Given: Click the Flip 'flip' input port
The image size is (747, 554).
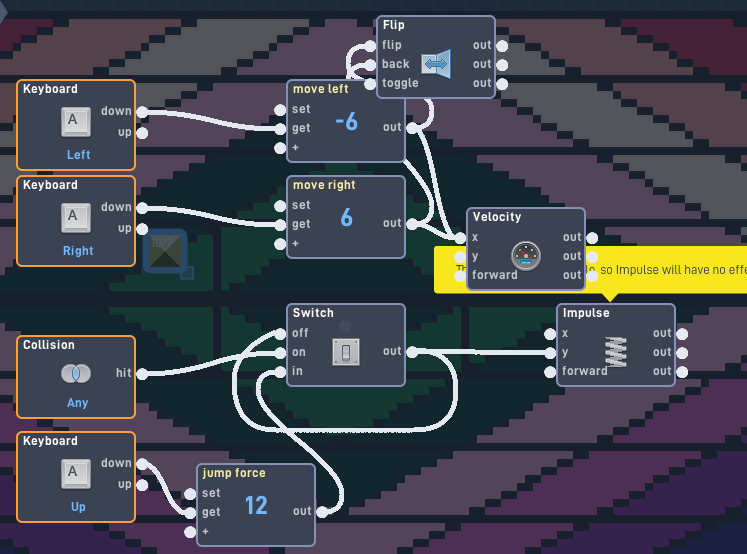Looking at the screenshot, I should (x=370, y=46).
